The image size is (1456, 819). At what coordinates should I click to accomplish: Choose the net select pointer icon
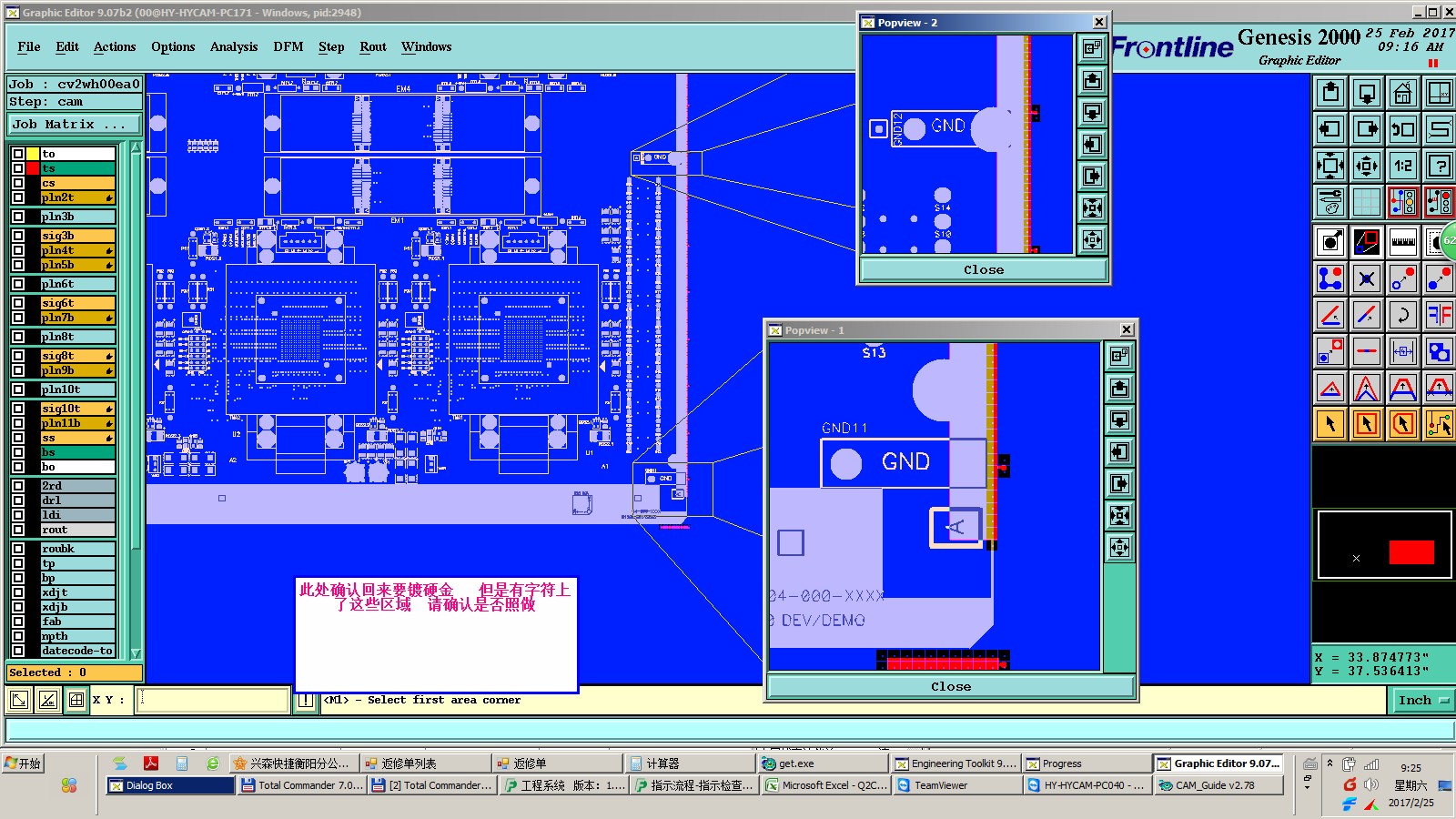[x=1439, y=424]
